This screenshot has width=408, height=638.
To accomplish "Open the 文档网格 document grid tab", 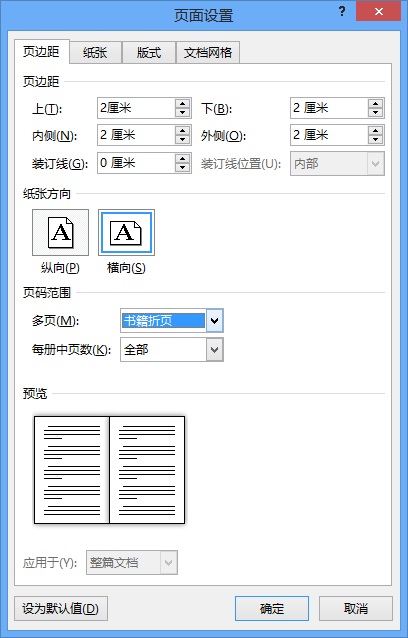I will (x=207, y=52).
